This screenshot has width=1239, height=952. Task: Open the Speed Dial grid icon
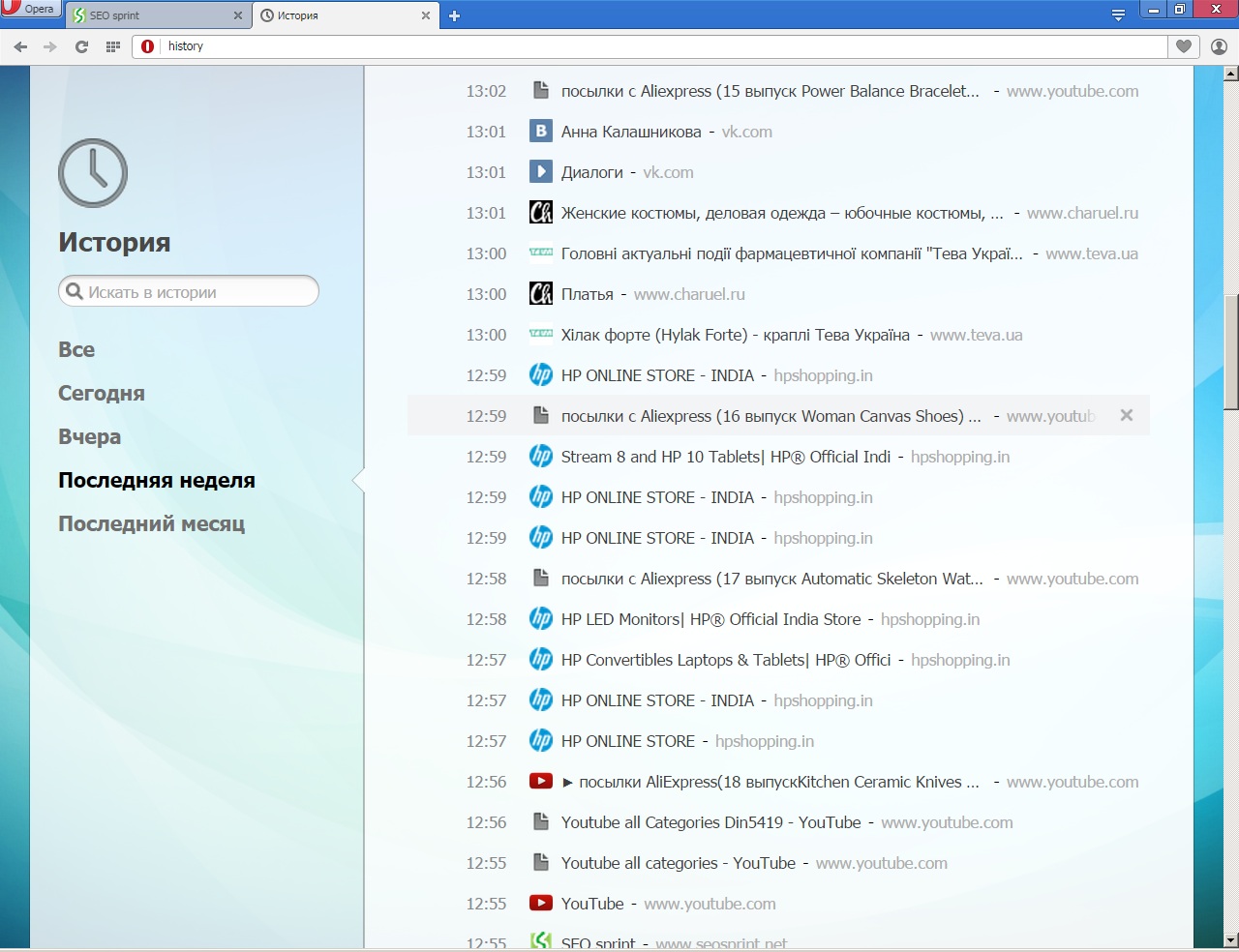pos(112,46)
